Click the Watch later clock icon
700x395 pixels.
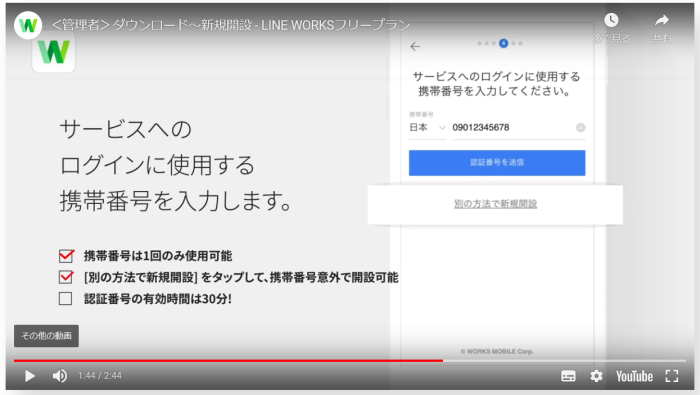pyautogui.click(x=611, y=20)
